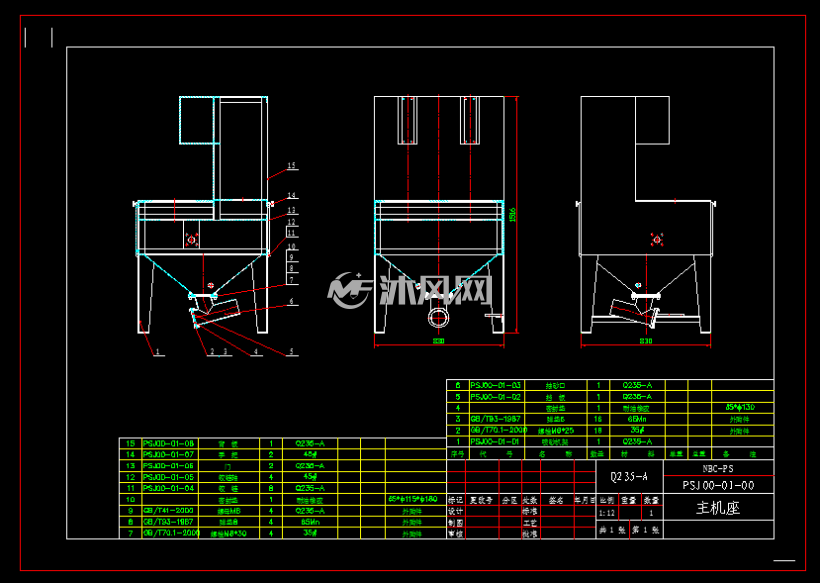Select GB/T70.1-2000 in parts list row 7
Image resolution: width=820 pixels, height=583 pixels.
pyautogui.click(x=171, y=533)
